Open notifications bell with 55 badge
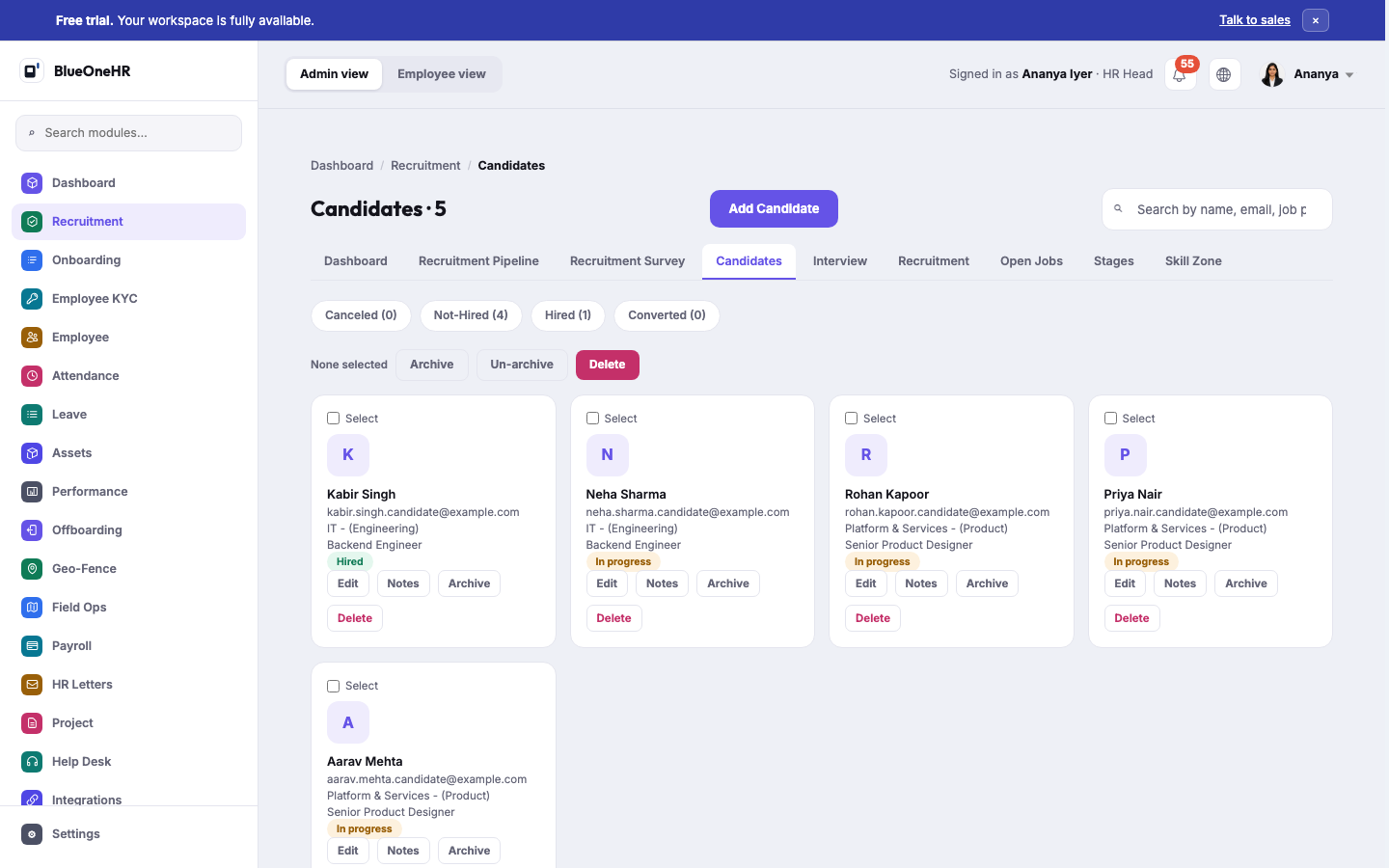 [1180, 74]
